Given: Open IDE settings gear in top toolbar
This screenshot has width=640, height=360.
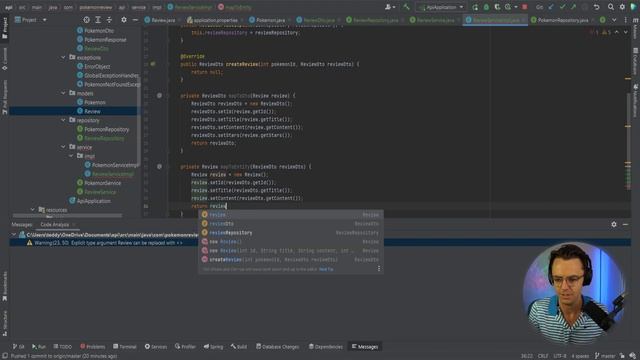Looking at the screenshot, I should [622, 7].
